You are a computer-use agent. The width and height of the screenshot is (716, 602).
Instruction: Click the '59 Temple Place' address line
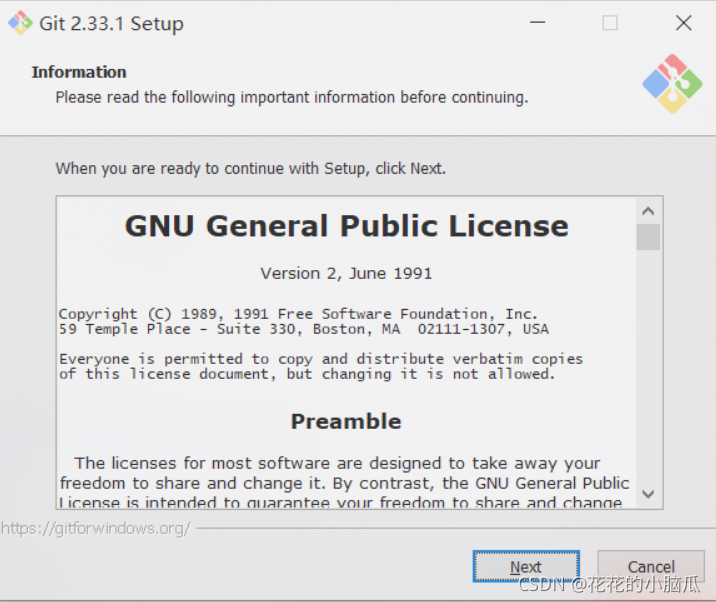pyautogui.click(x=304, y=329)
